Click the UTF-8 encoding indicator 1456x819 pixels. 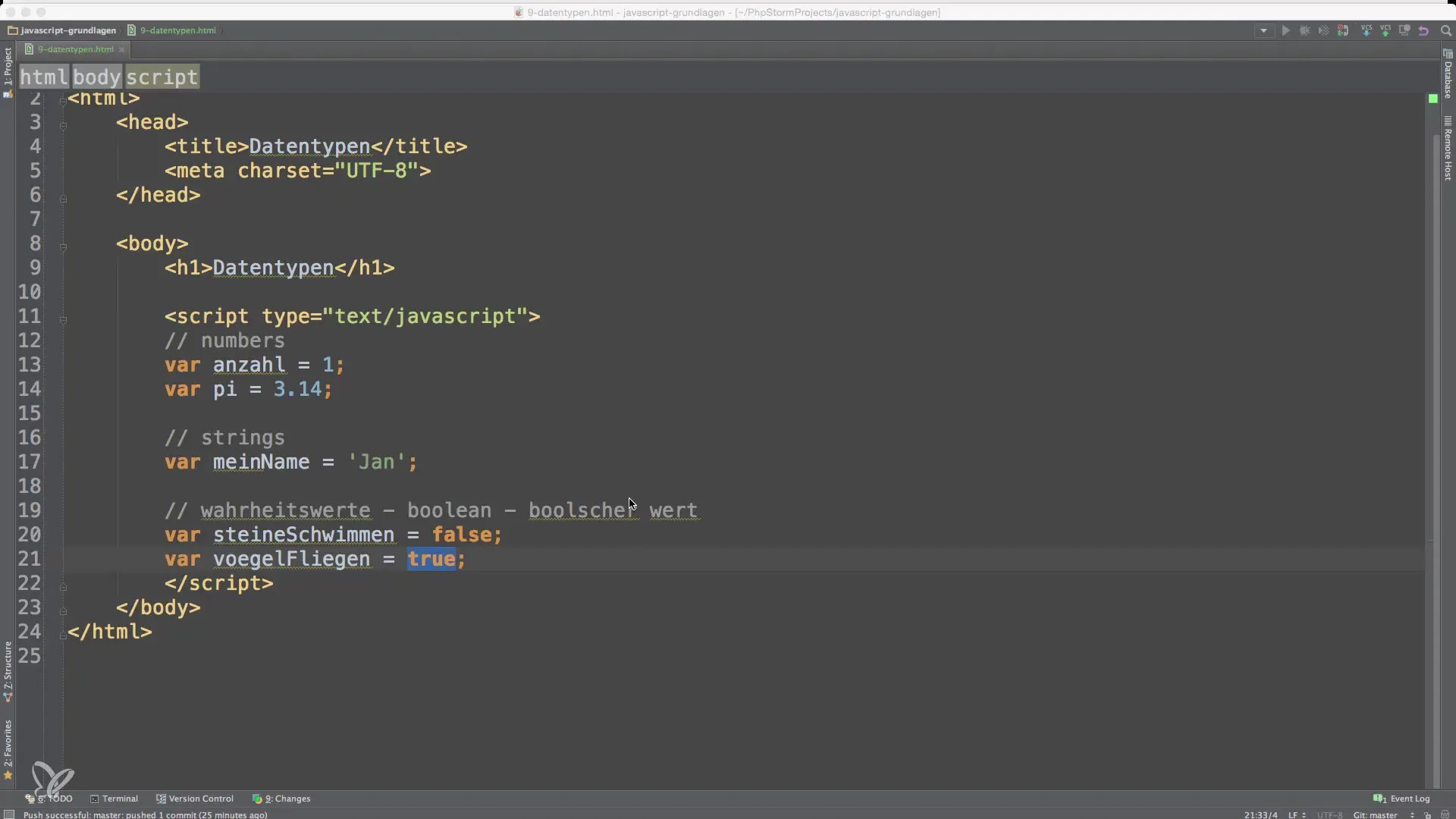click(x=1329, y=814)
